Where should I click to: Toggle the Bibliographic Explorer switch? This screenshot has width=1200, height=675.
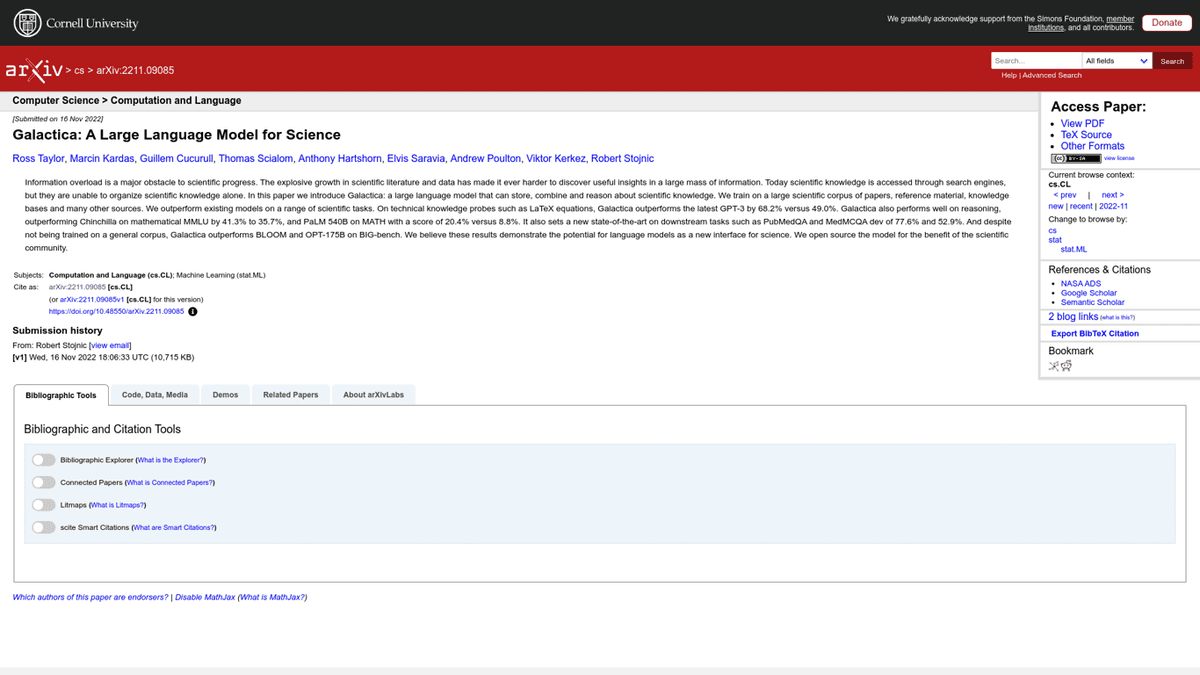pyautogui.click(x=43, y=460)
